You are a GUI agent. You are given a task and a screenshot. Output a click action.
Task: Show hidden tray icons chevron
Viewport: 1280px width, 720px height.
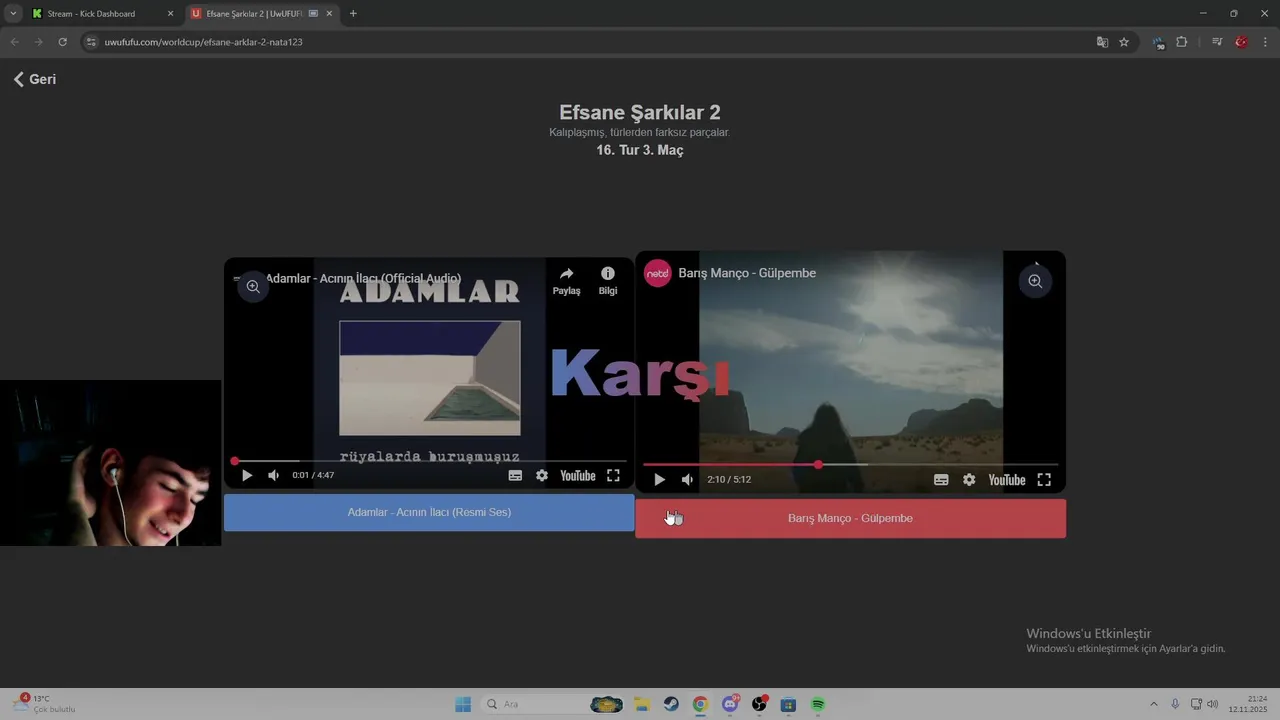click(x=1153, y=704)
